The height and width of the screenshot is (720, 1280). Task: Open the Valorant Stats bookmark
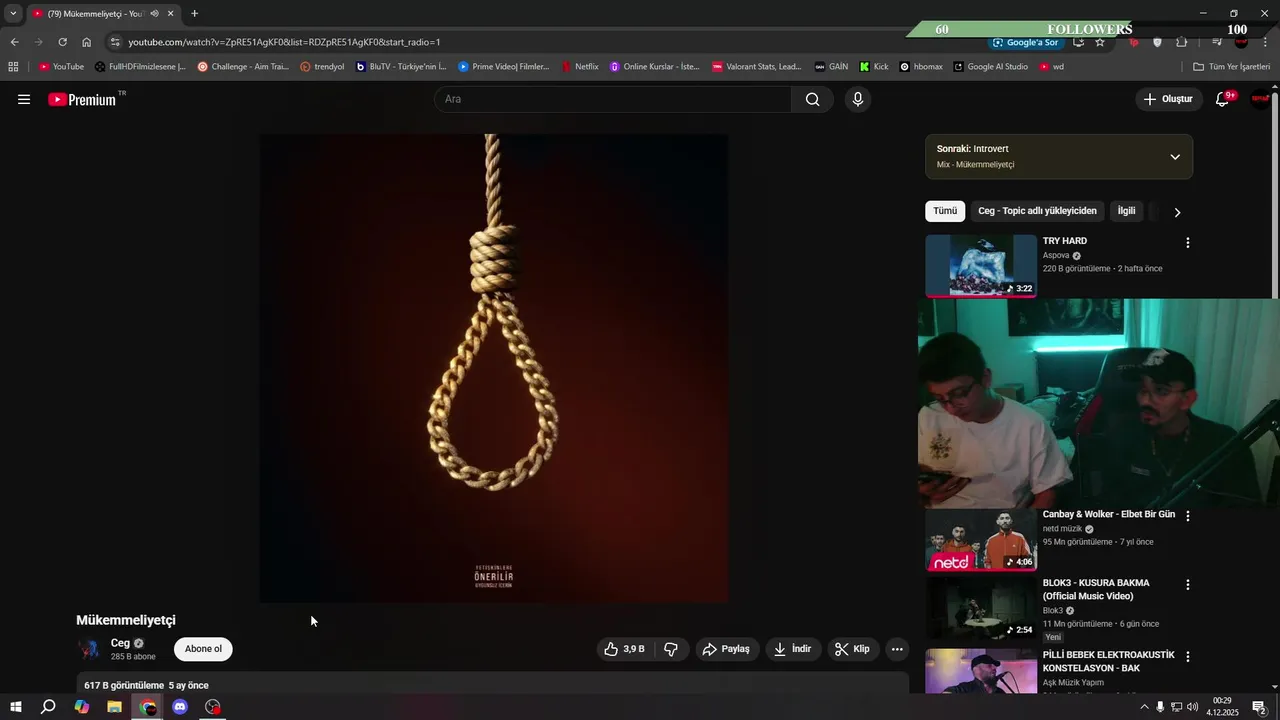(757, 67)
